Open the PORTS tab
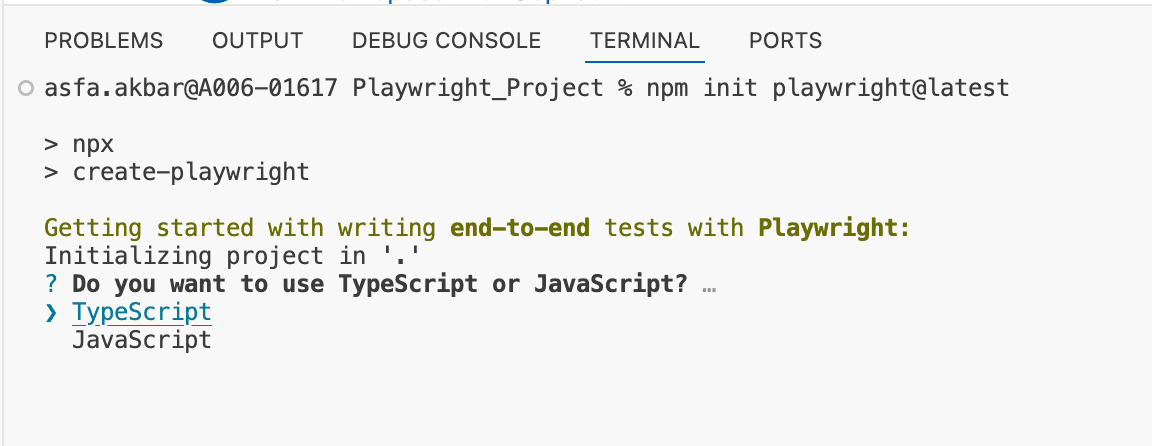Viewport: 1152px width, 446px height. [x=785, y=41]
